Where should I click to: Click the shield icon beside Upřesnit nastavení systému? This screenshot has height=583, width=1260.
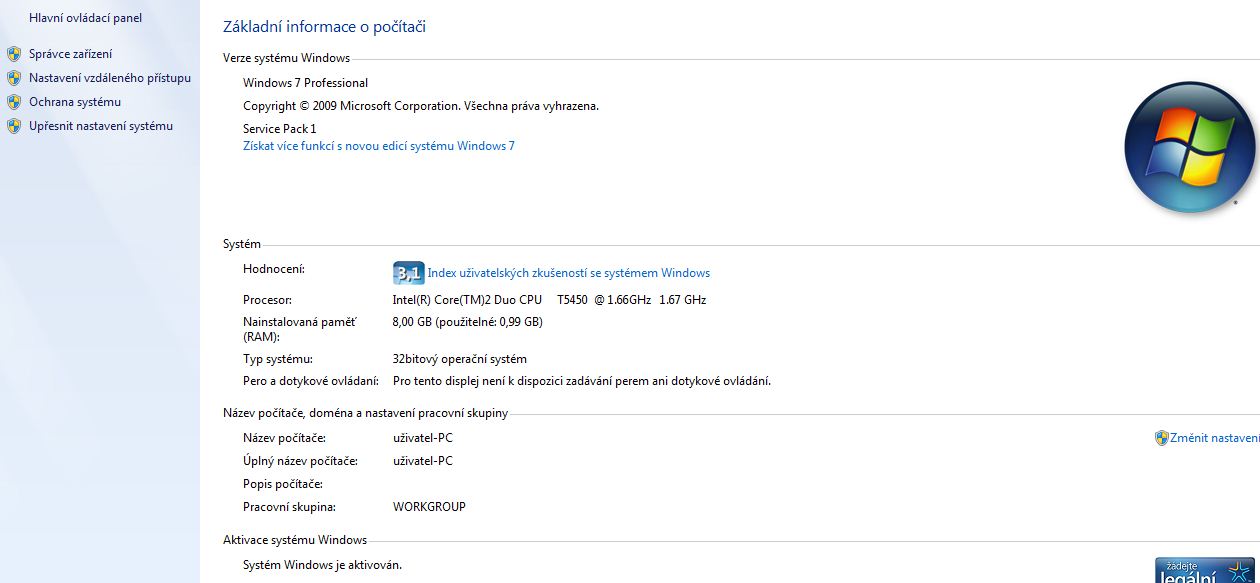(x=14, y=126)
